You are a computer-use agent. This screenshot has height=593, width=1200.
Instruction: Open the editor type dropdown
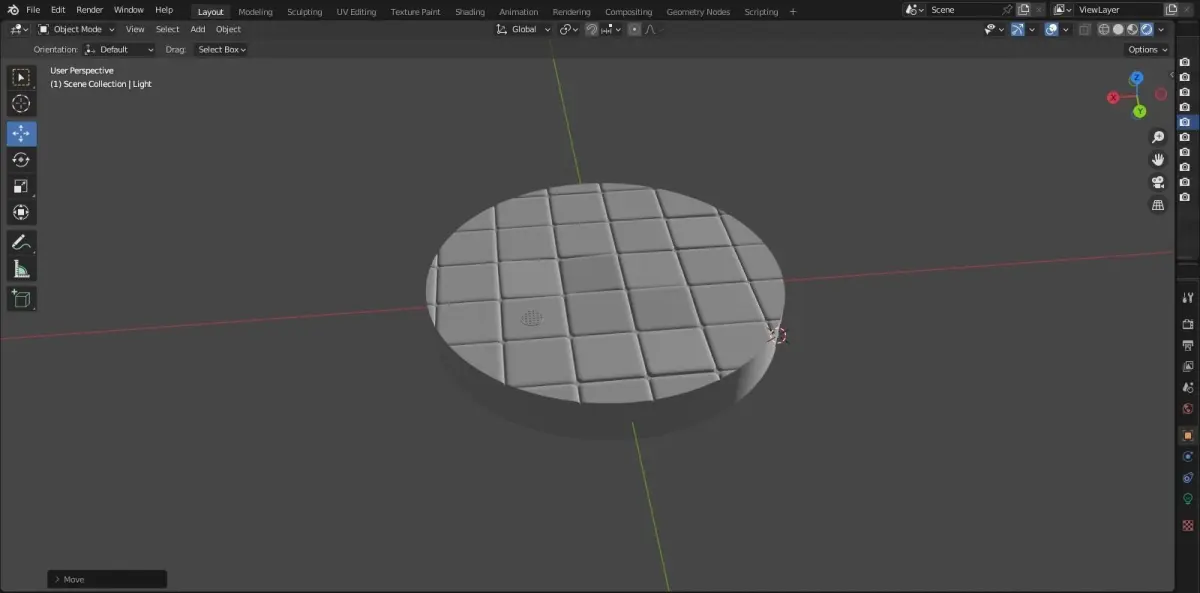point(17,29)
